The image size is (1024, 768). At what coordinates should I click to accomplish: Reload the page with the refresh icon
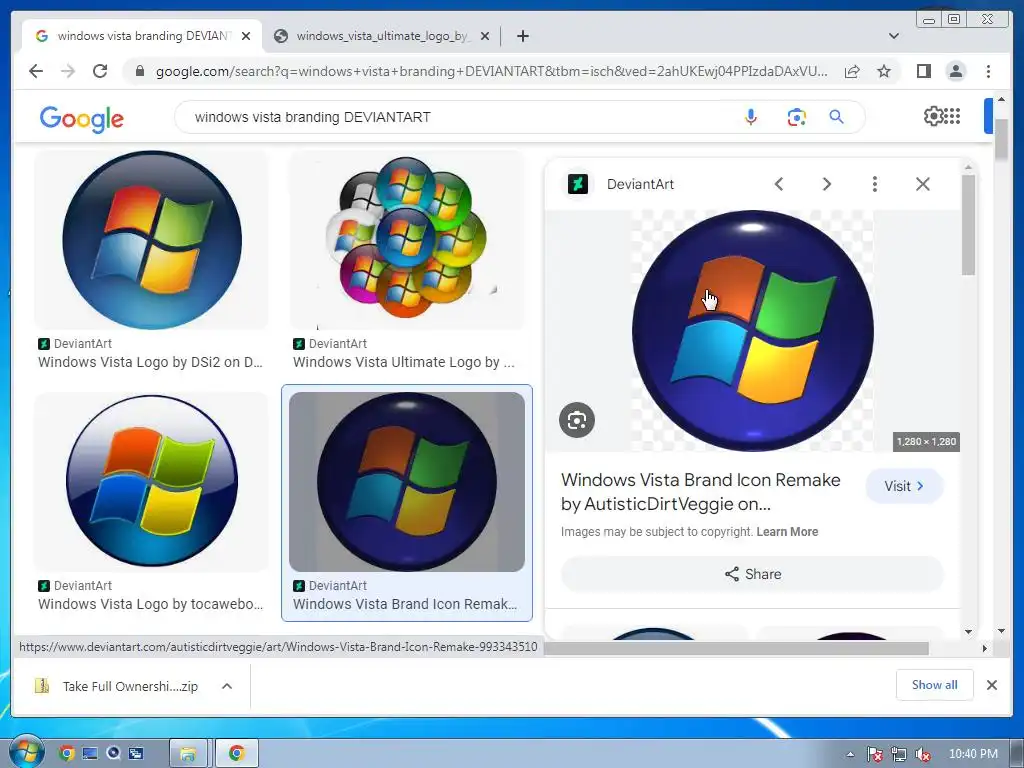[x=100, y=71]
